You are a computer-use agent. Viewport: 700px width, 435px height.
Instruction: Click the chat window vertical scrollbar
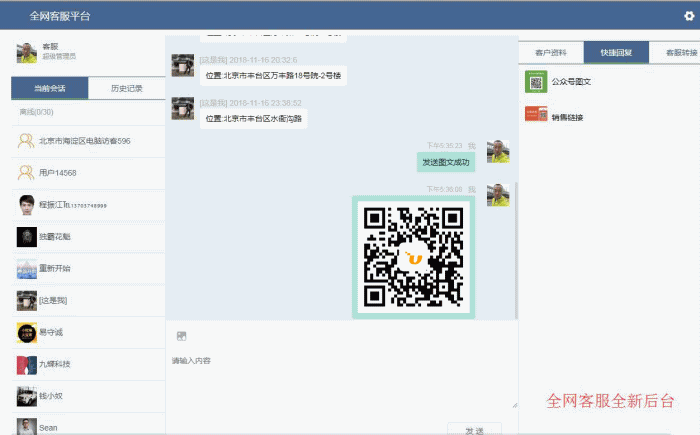pos(516,250)
